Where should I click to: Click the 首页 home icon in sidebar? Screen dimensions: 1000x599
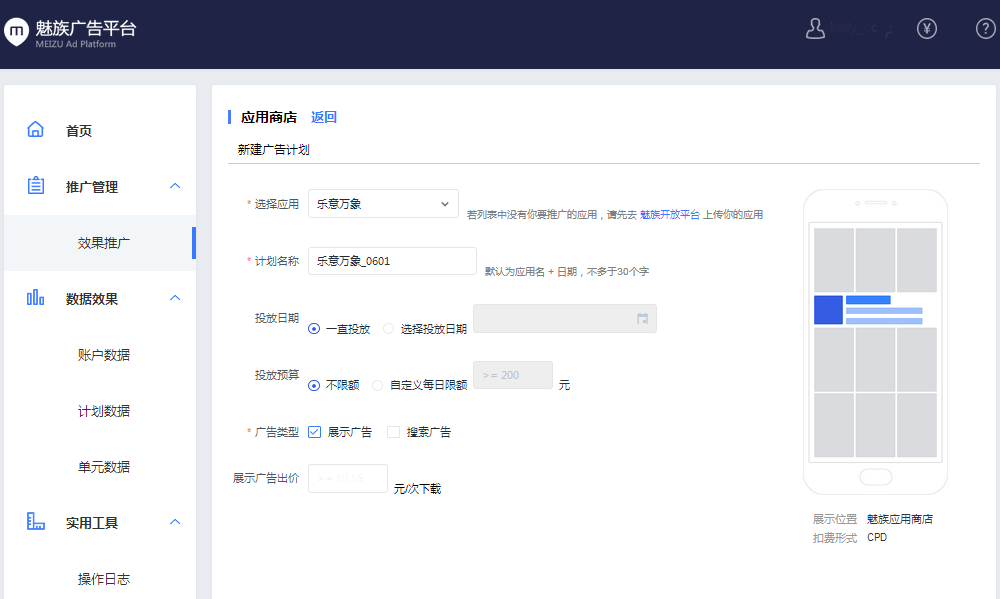point(35,129)
